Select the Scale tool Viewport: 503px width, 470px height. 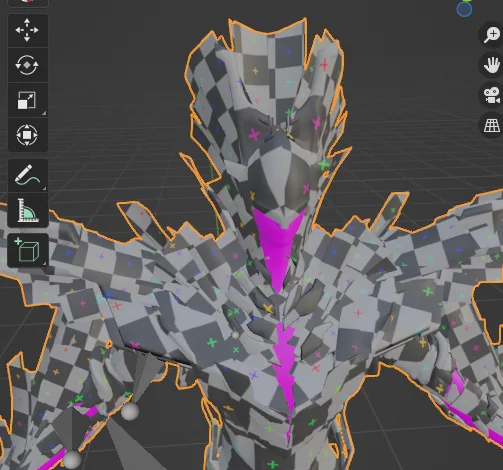click(27, 100)
